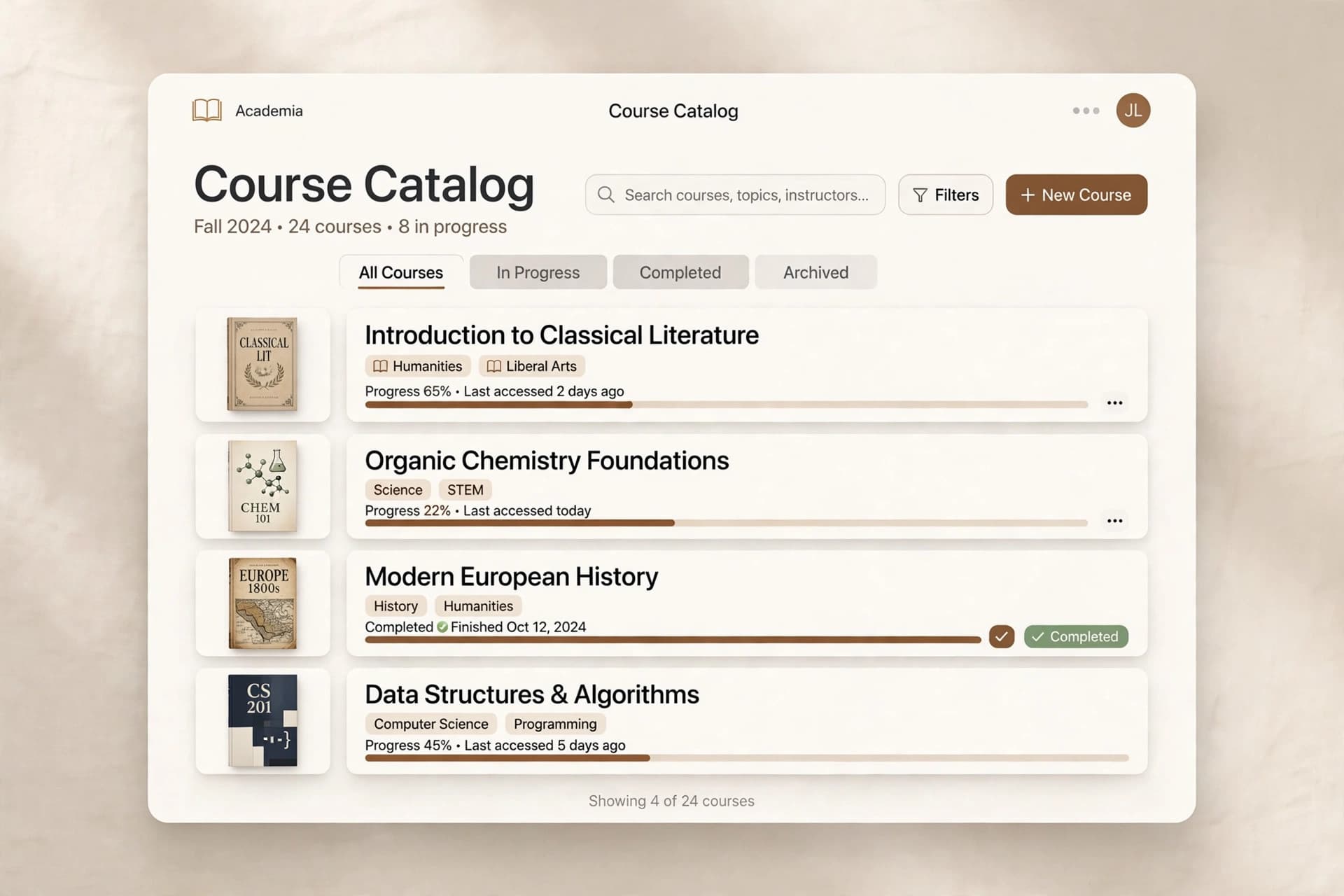Open the Archived tab
Viewport: 1344px width, 896px height.
pos(815,272)
